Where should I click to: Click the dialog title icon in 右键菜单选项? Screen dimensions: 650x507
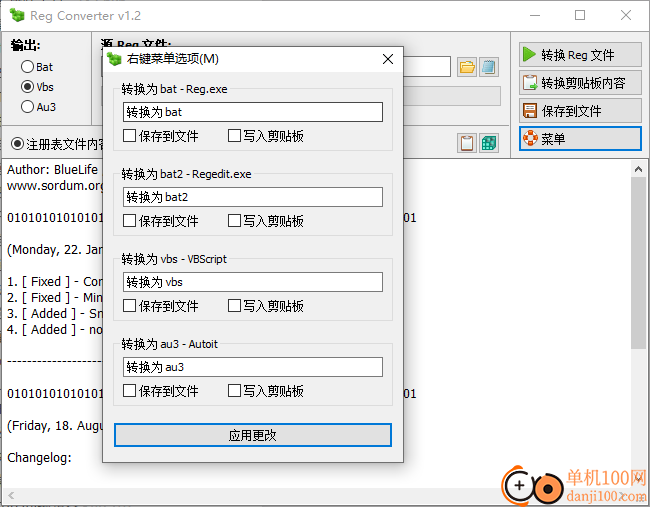114,59
